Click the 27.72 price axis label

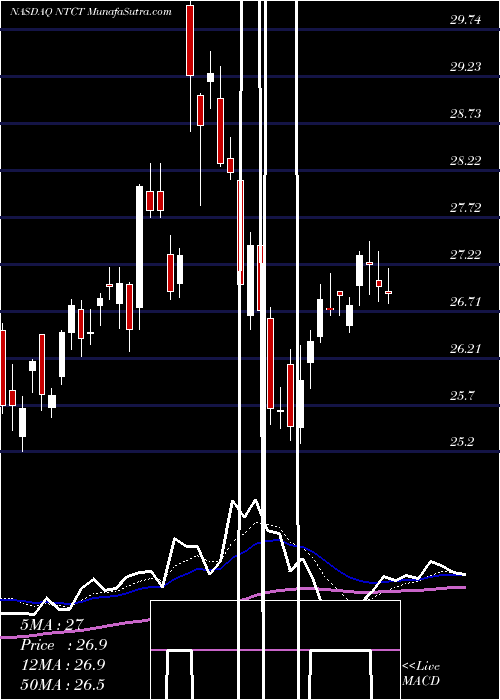tap(466, 207)
